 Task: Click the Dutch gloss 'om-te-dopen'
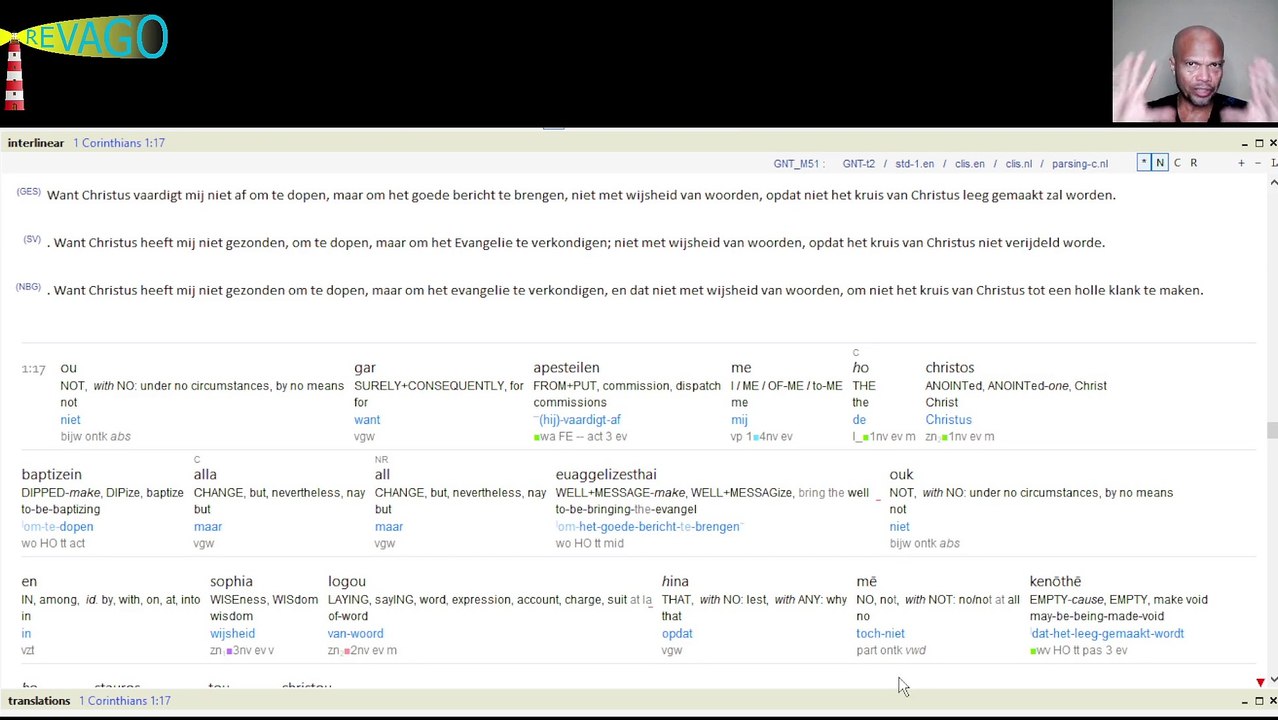click(x=57, y=527)
